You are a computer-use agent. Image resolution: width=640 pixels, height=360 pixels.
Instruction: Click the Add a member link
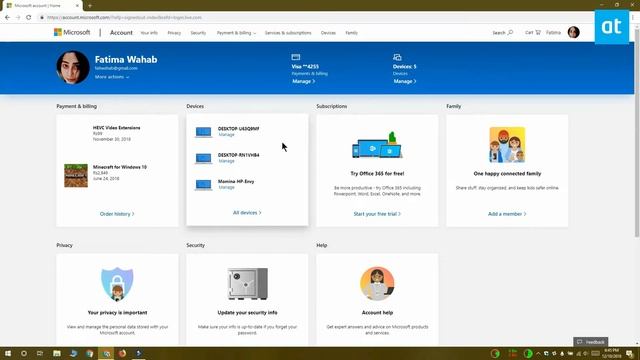[507, 214]
